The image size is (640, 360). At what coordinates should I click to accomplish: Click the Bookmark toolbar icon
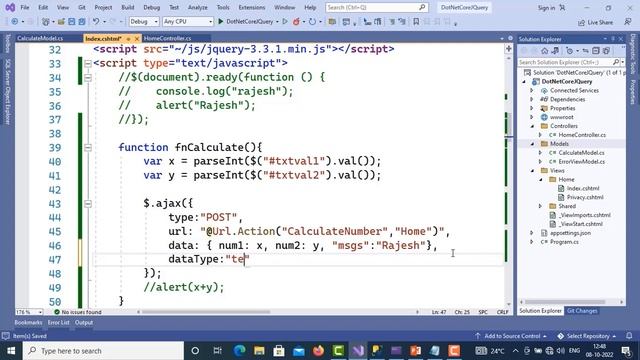416,22
